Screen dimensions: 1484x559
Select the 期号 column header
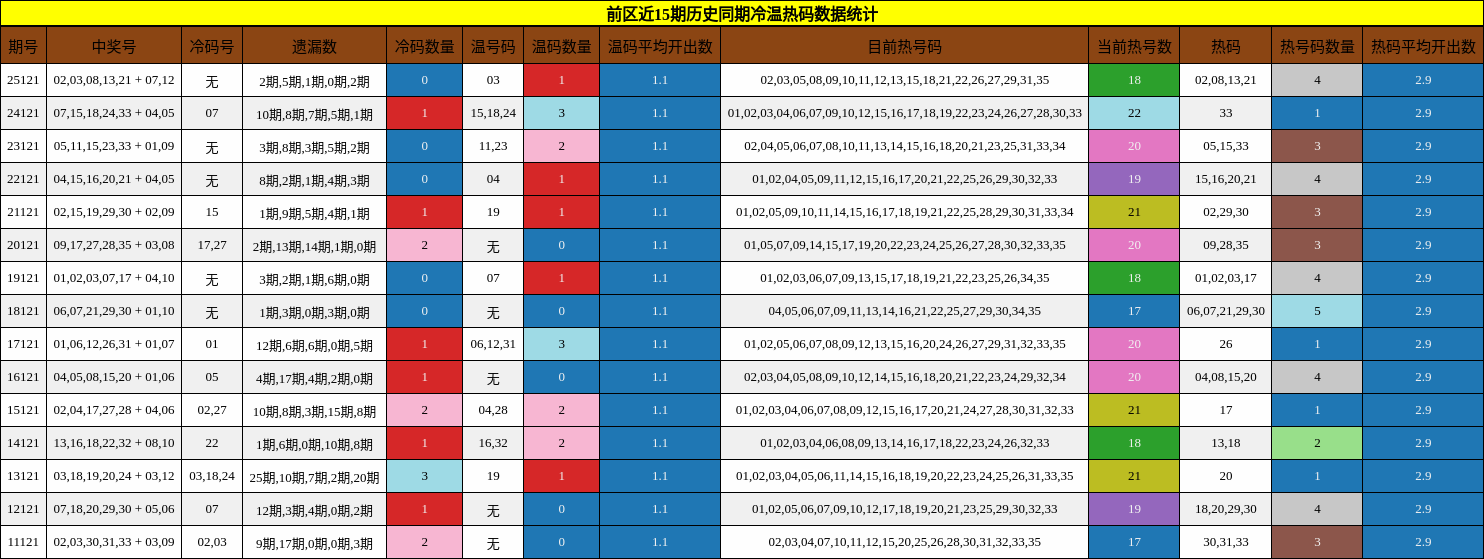click(x=23, y=46)
